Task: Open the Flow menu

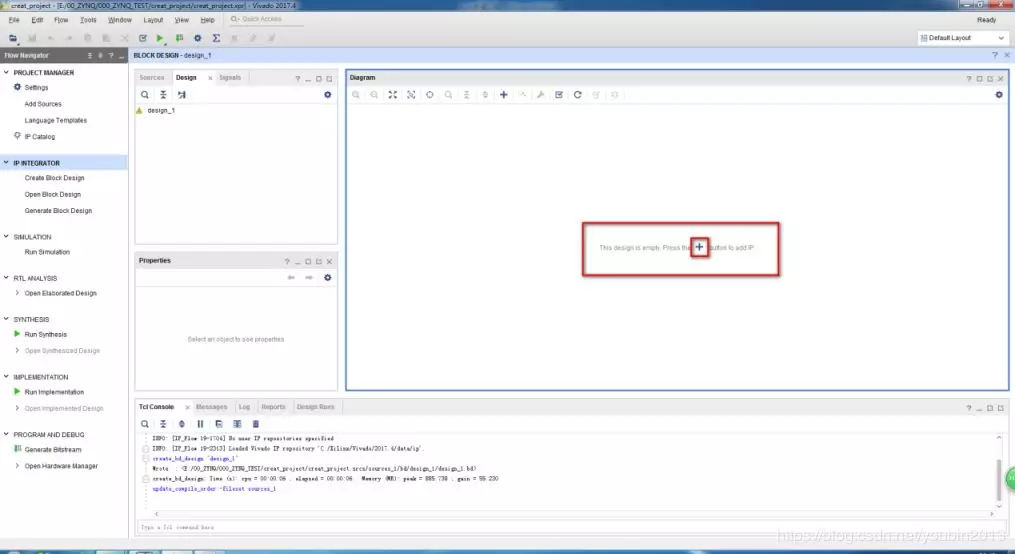Action: click(x=61, y=20)
